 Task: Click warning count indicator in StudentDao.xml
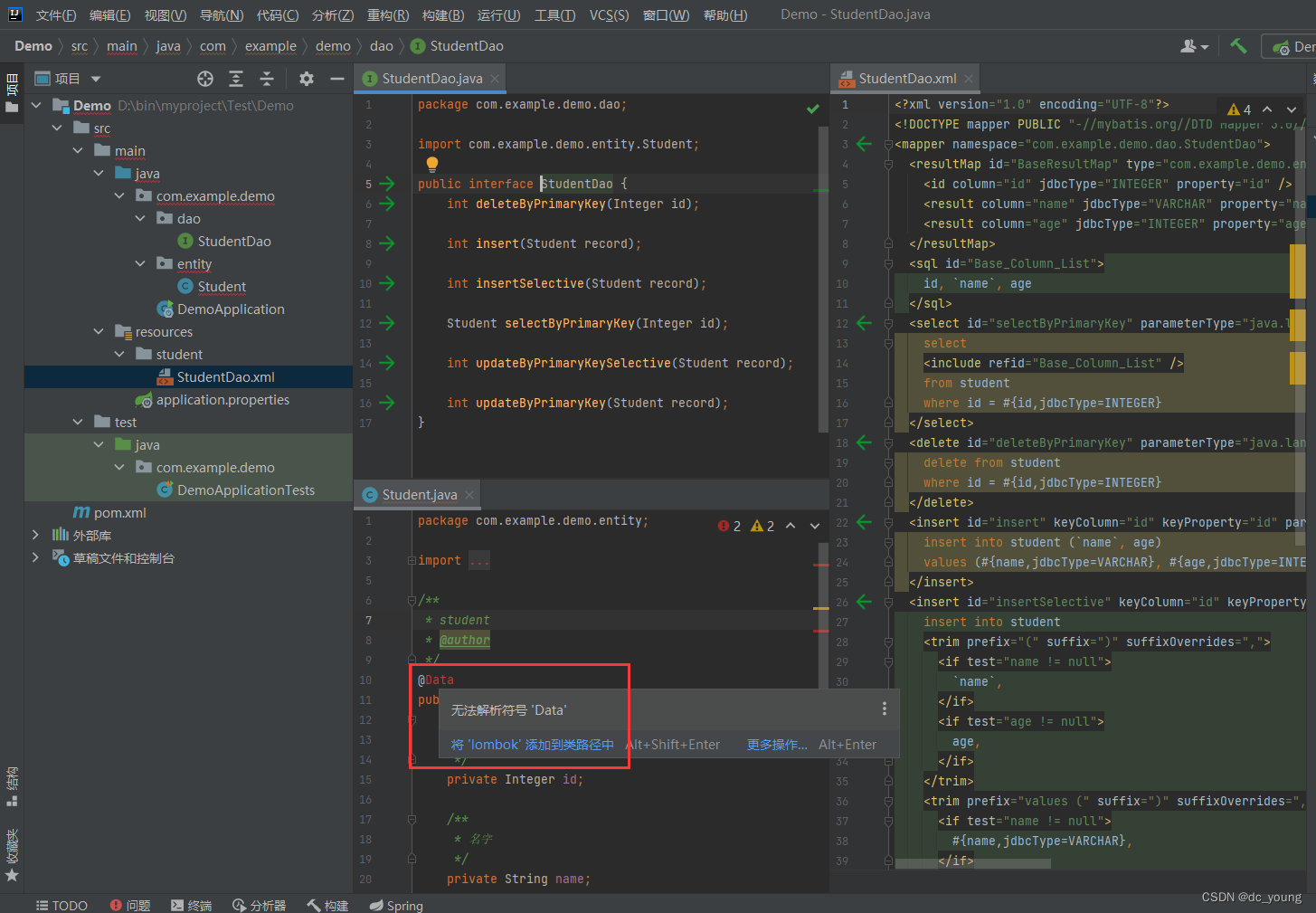click(1239, 109)
